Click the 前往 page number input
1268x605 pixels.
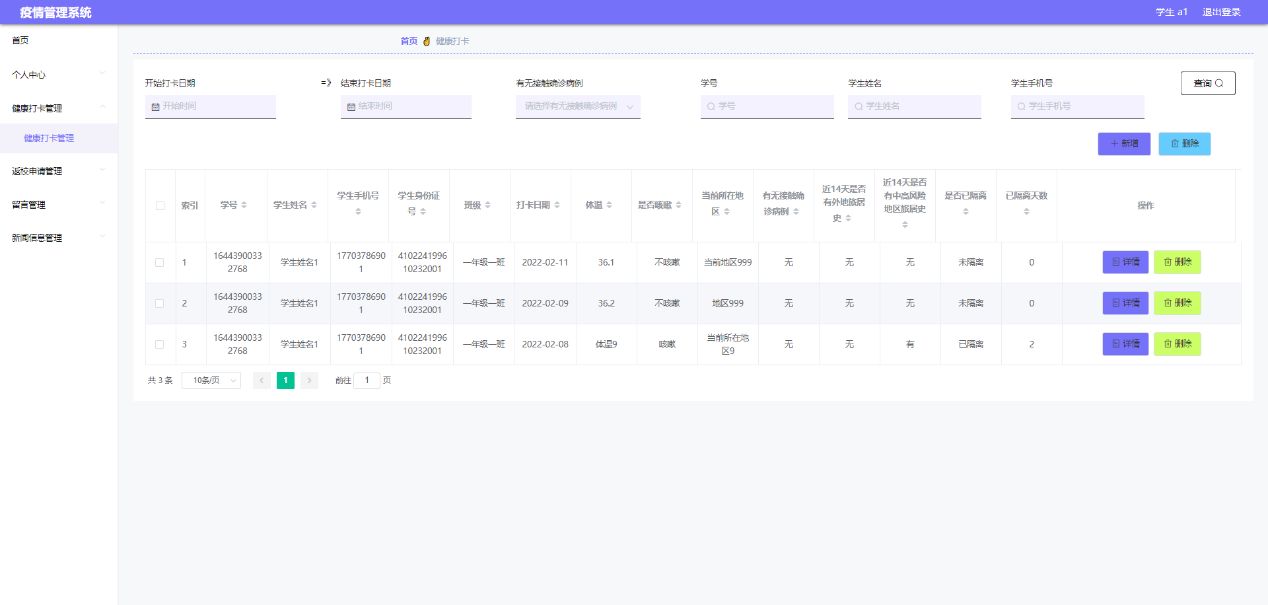pos(367,380)
